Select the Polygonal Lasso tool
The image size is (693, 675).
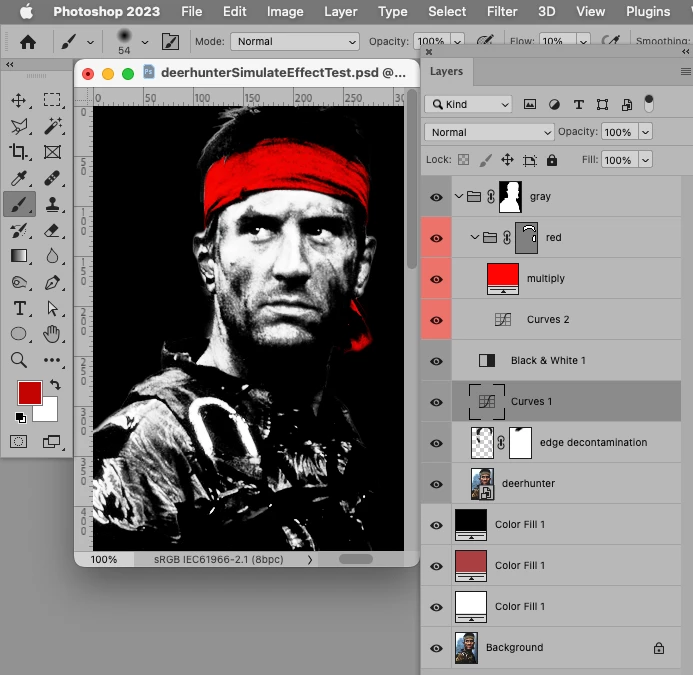coord(19,126)
